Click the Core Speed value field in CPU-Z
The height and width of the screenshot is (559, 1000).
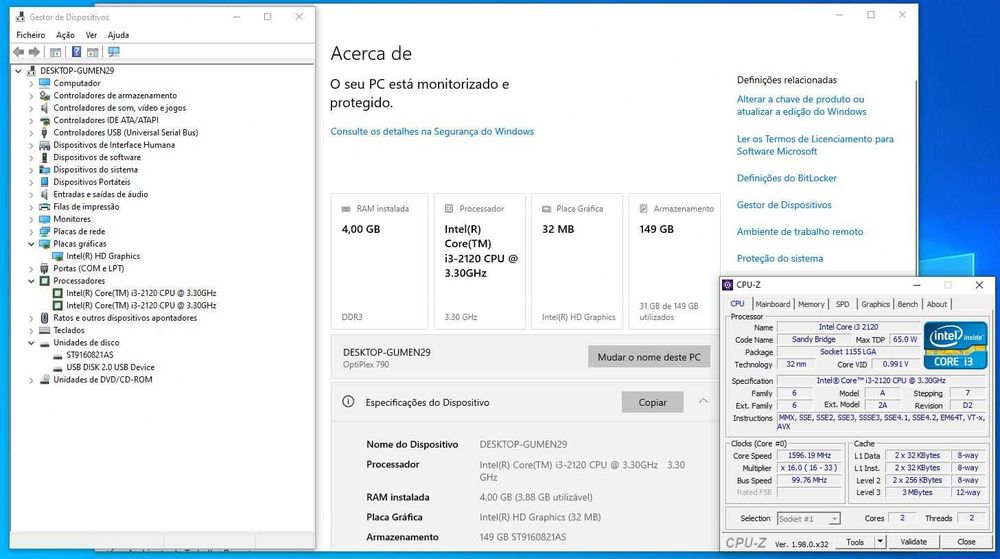pos(809,456)
